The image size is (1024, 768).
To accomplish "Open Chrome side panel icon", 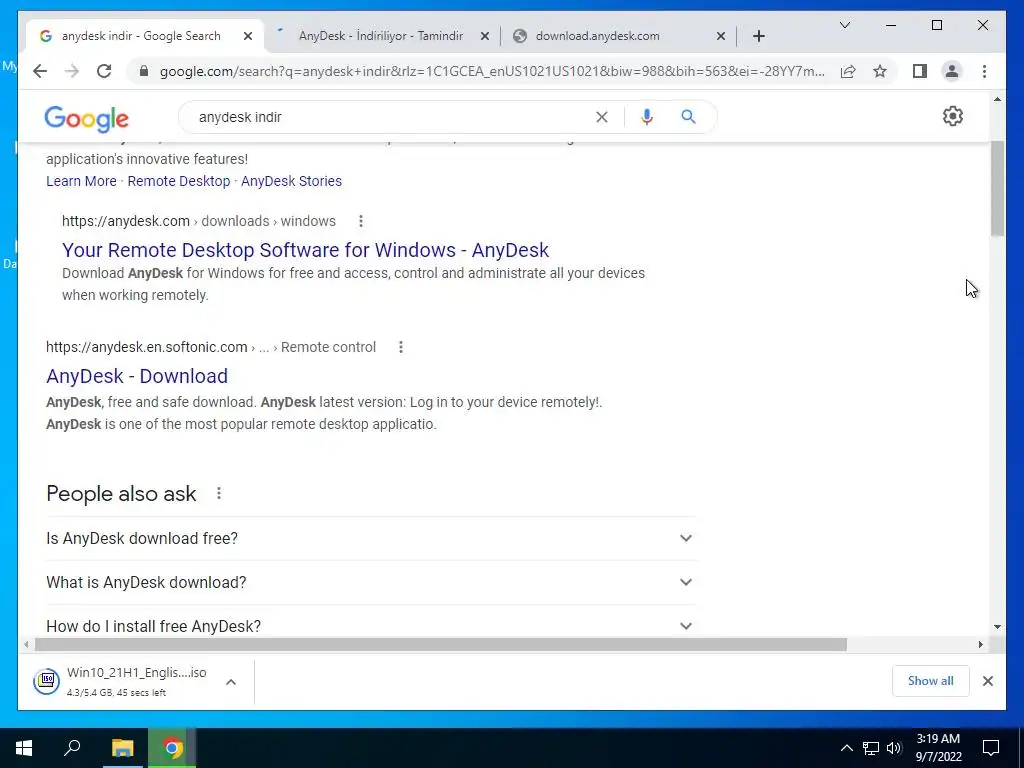I will click(x=920, y=71).
